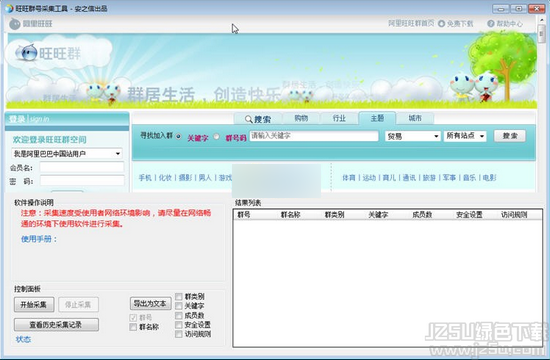Click the 成员数 column header
Screen dimensions: 550x360
pyautogui.click(x=422, y=214)
